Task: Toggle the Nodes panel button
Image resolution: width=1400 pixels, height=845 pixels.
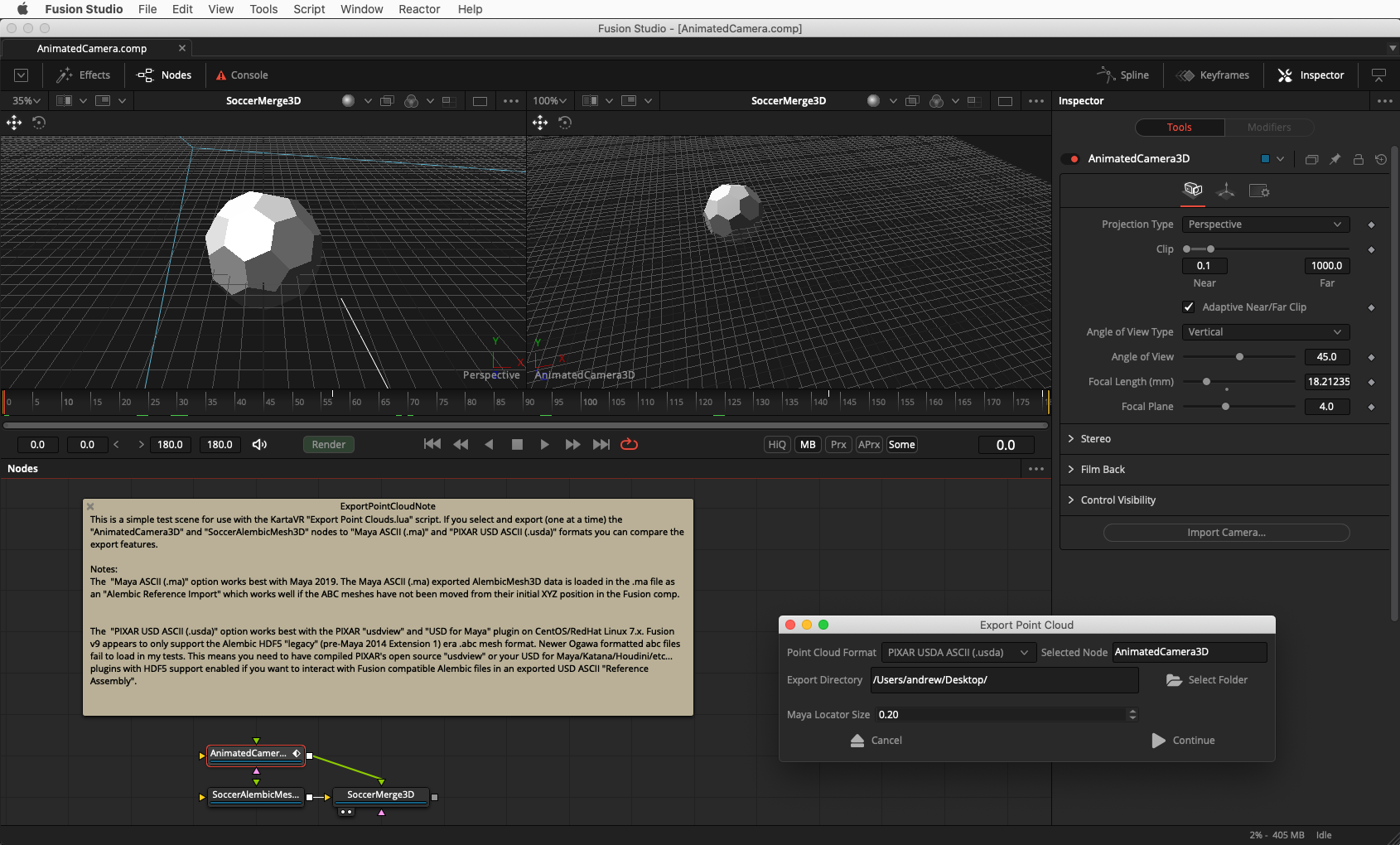Action: point(164,75)
